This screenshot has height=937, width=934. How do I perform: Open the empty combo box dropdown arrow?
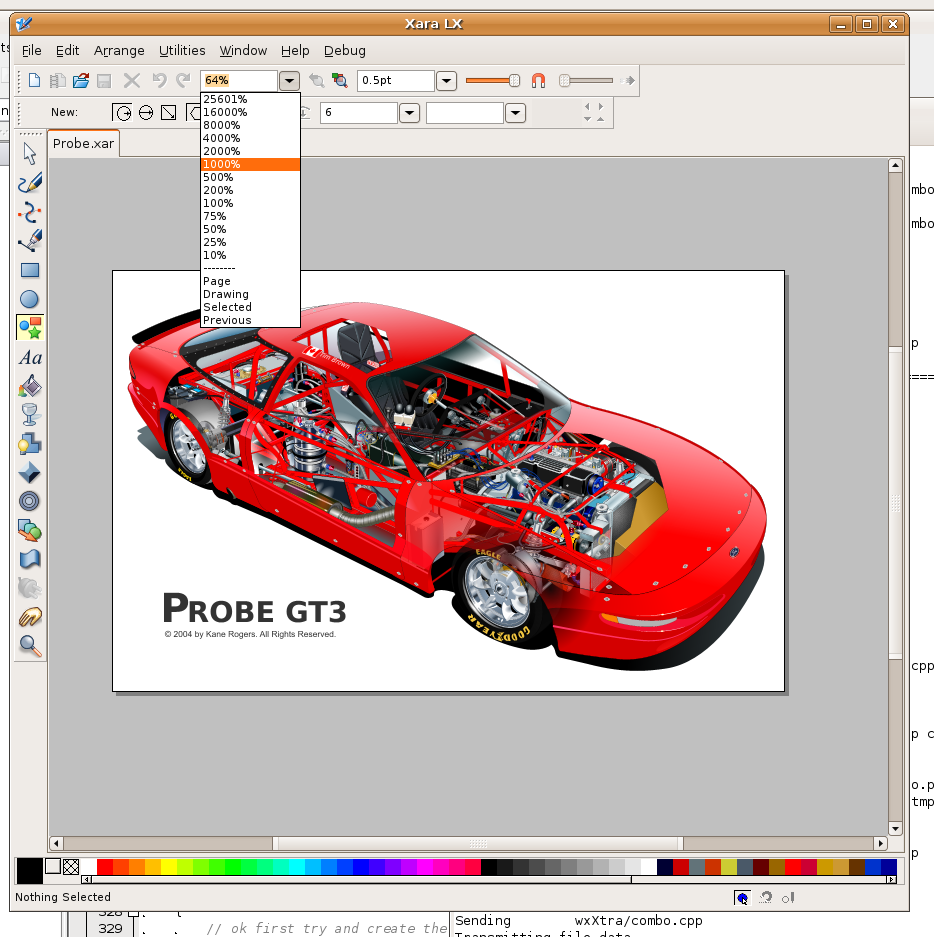click(515, 113)
